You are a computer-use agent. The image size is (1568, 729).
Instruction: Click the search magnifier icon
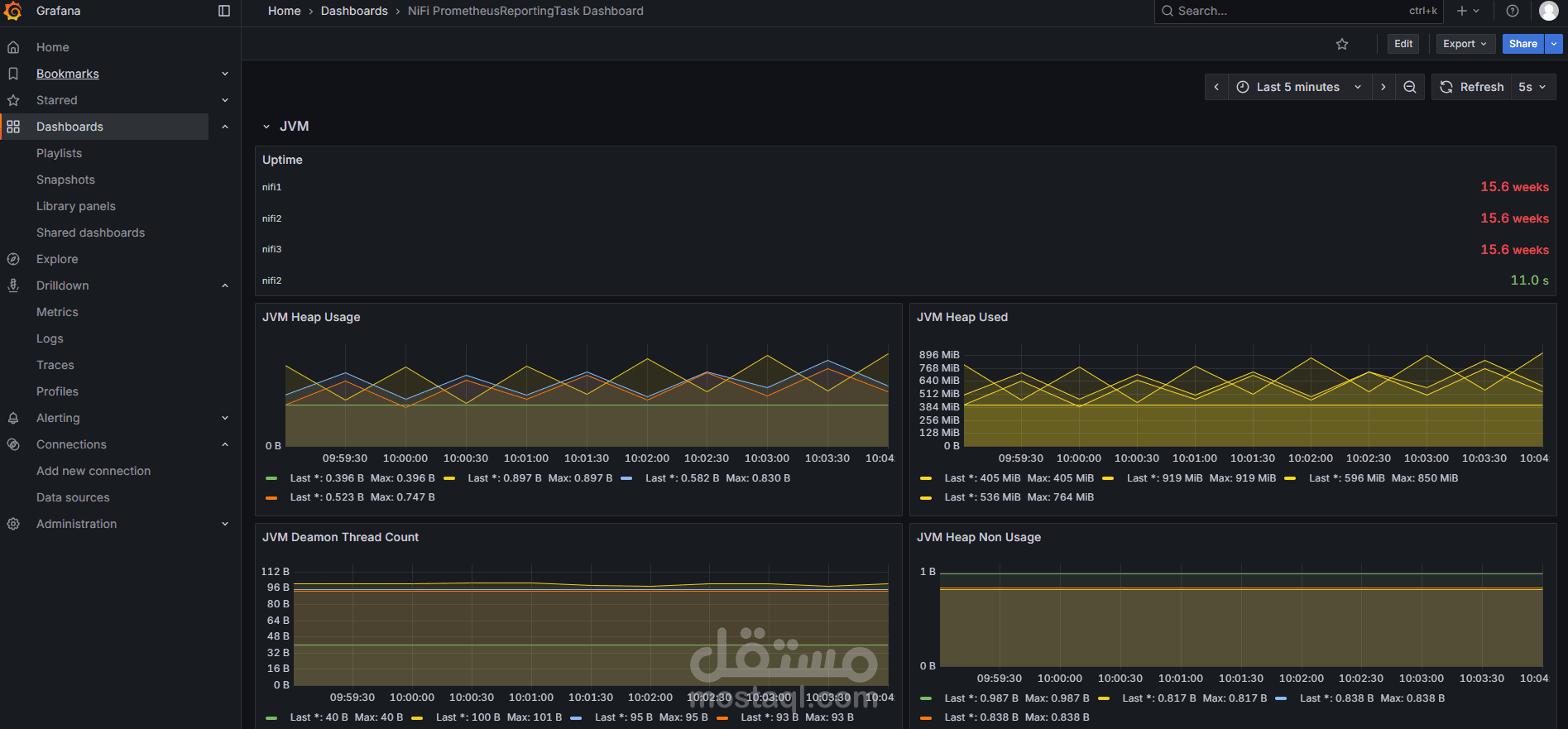coord(1168,11)
